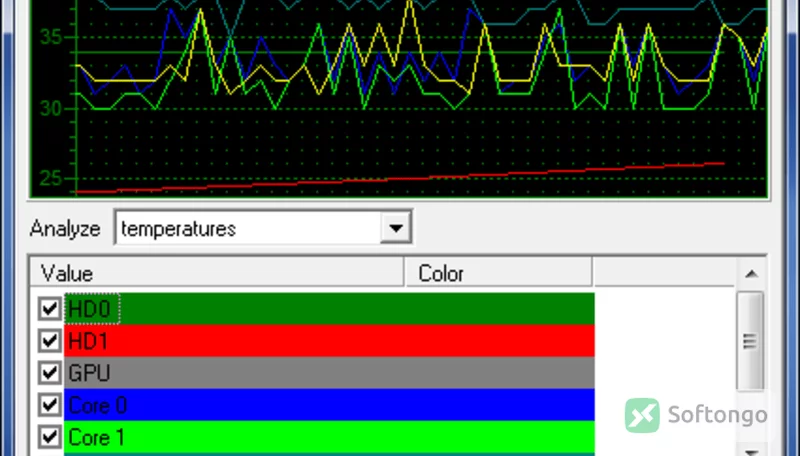Click the Value column header
Image resolution: width=800 pixels, height=456 pixels.
(216, 273)
